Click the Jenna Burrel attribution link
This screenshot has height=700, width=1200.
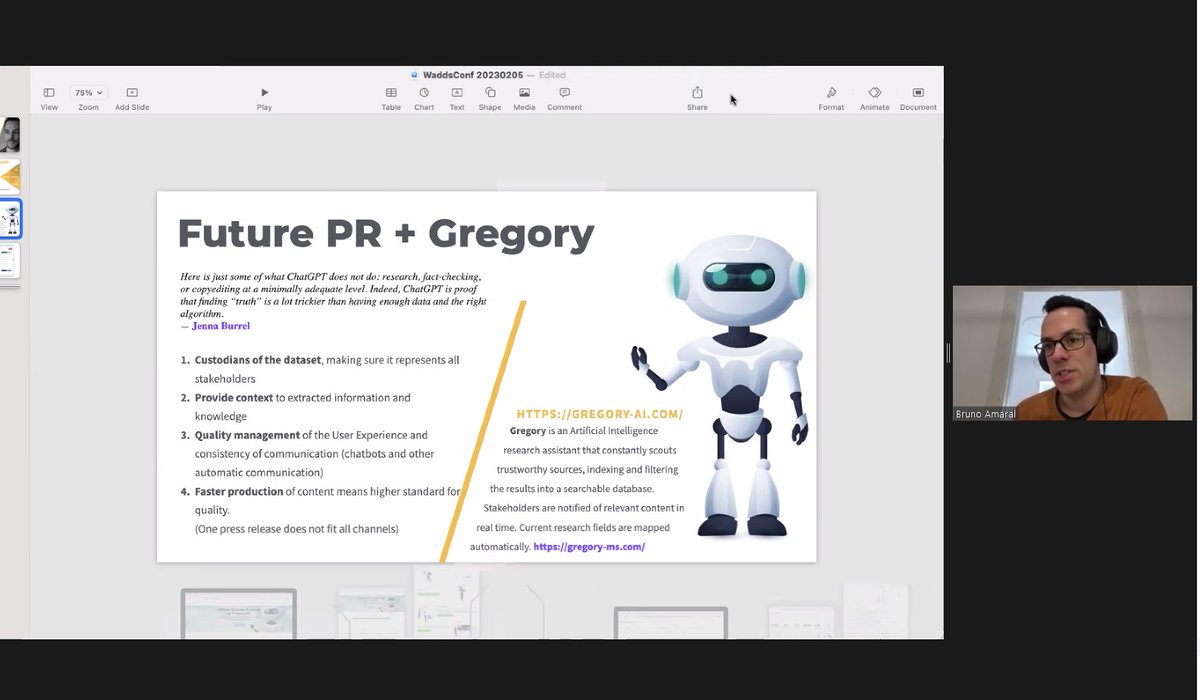tap(221, 326)
